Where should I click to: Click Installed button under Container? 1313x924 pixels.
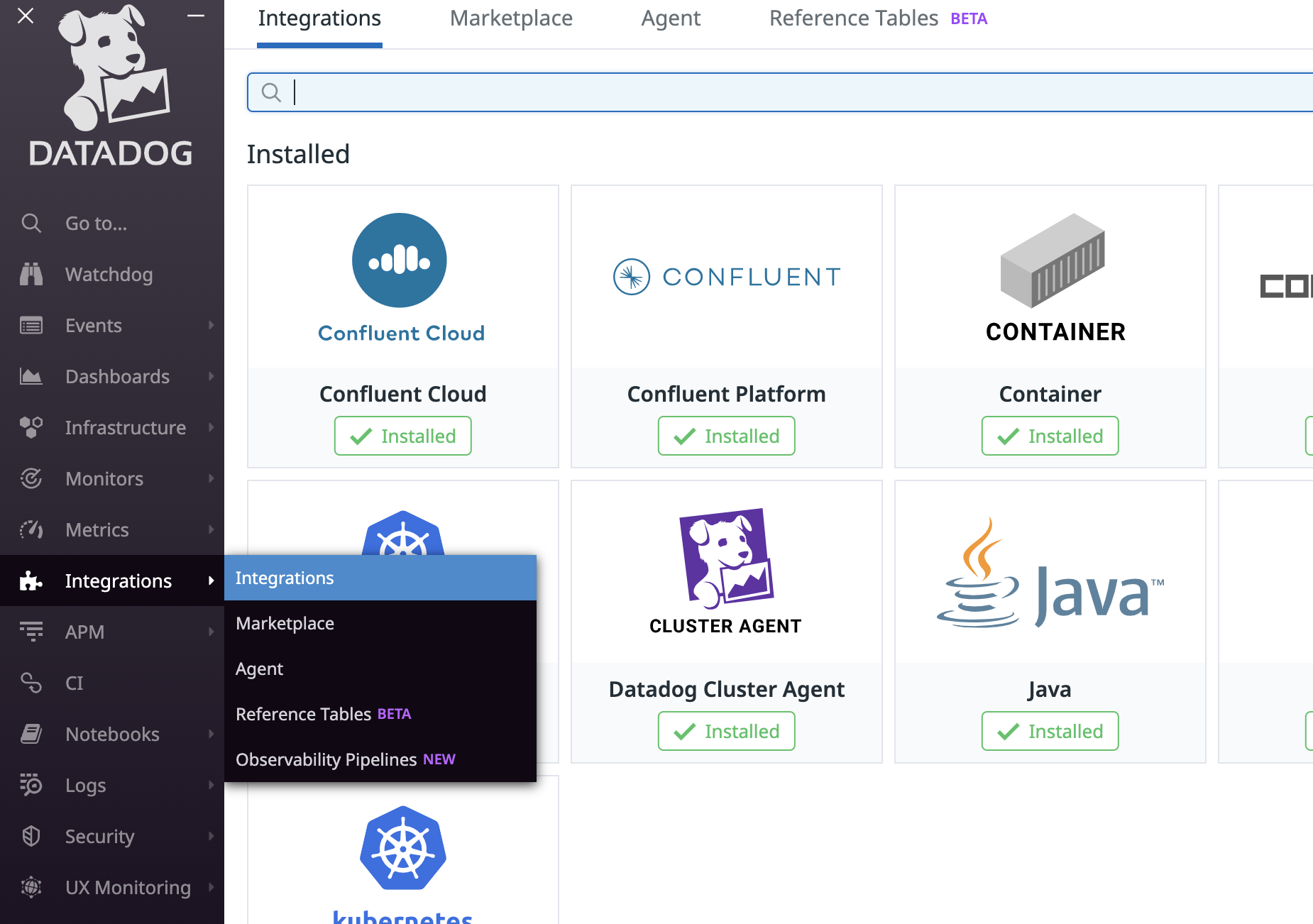(x=1050, y=436)
